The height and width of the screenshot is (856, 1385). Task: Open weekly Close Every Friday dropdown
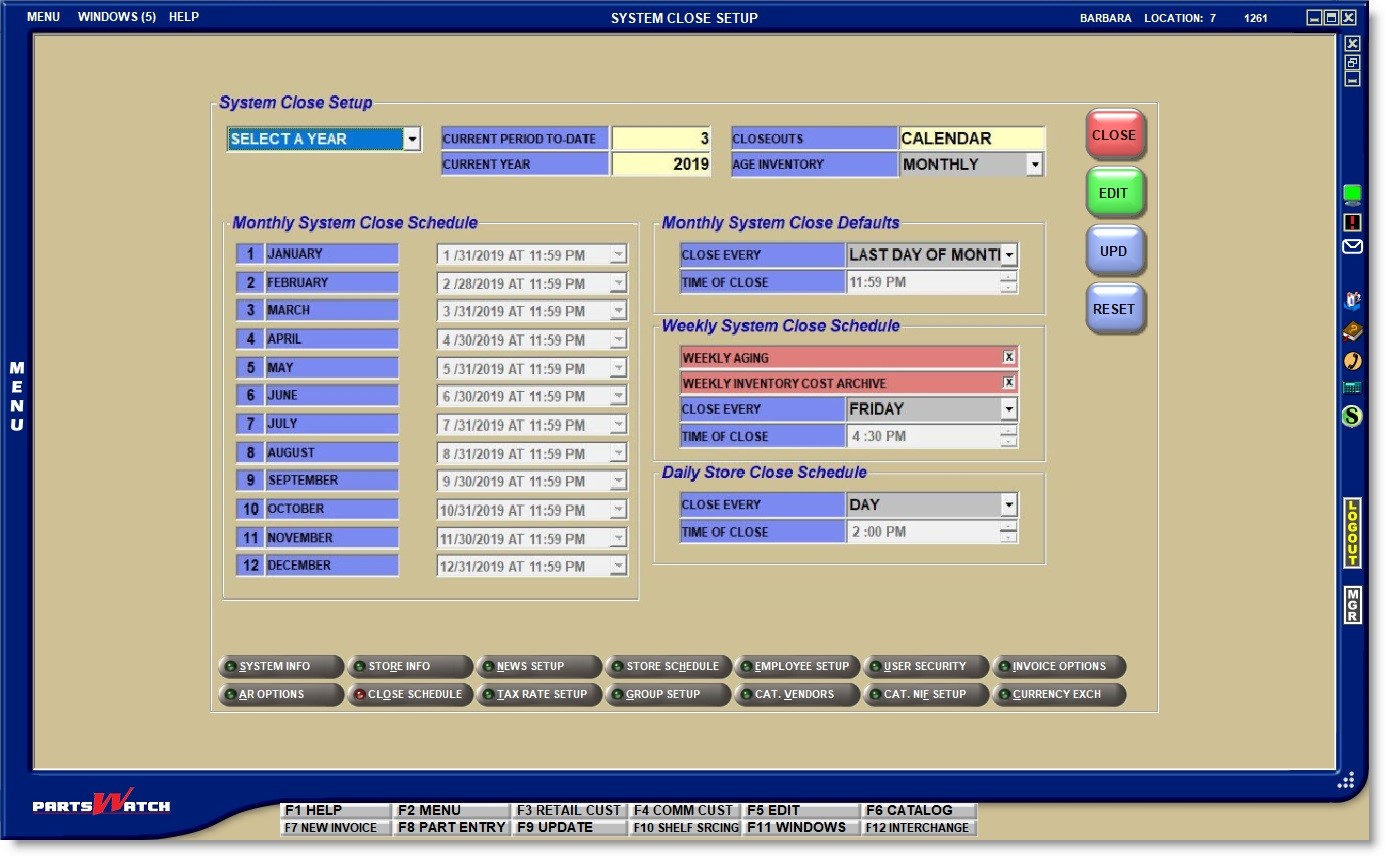[x=1008, y=409]
